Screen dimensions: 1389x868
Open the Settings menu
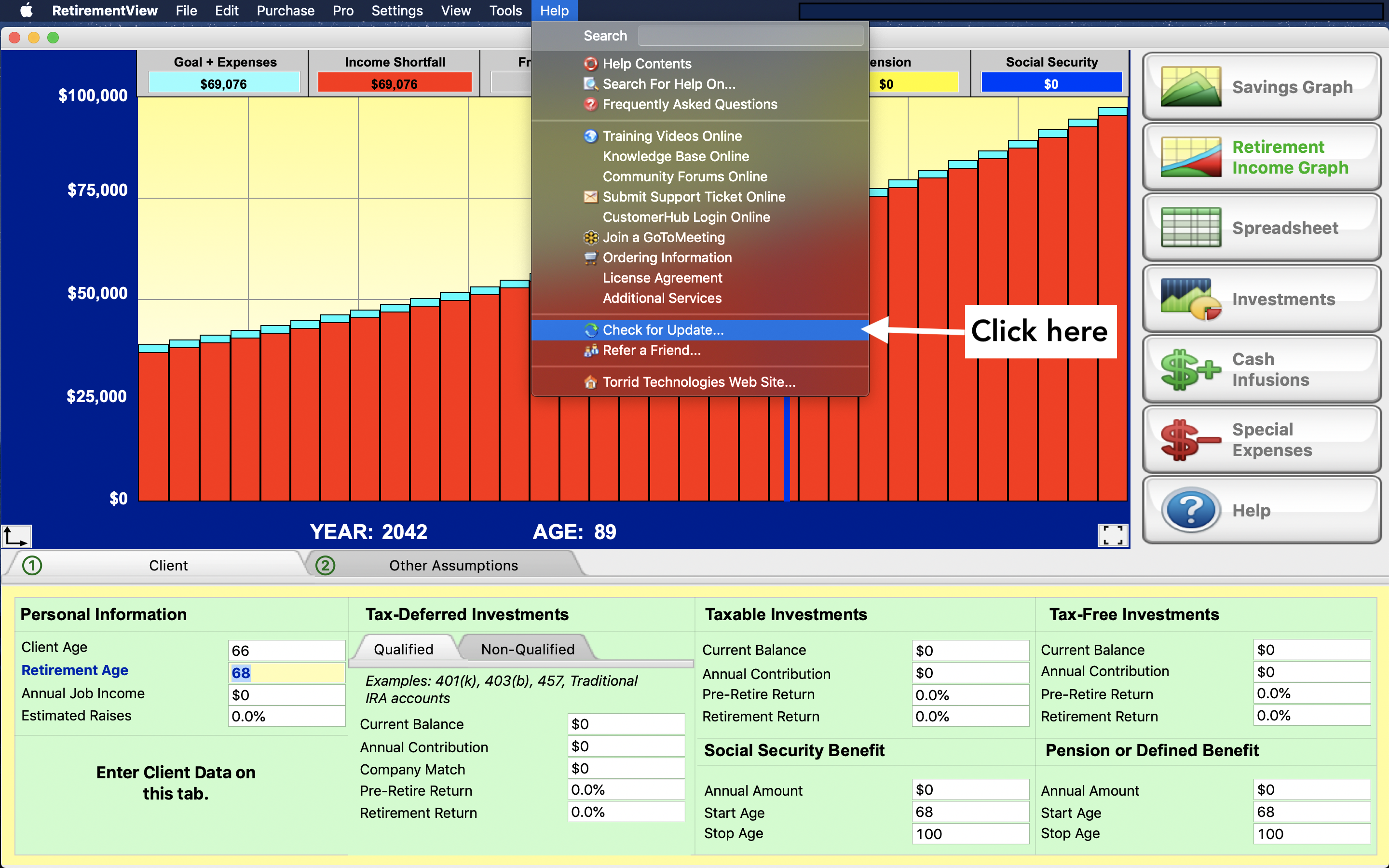tap(396, 10)
